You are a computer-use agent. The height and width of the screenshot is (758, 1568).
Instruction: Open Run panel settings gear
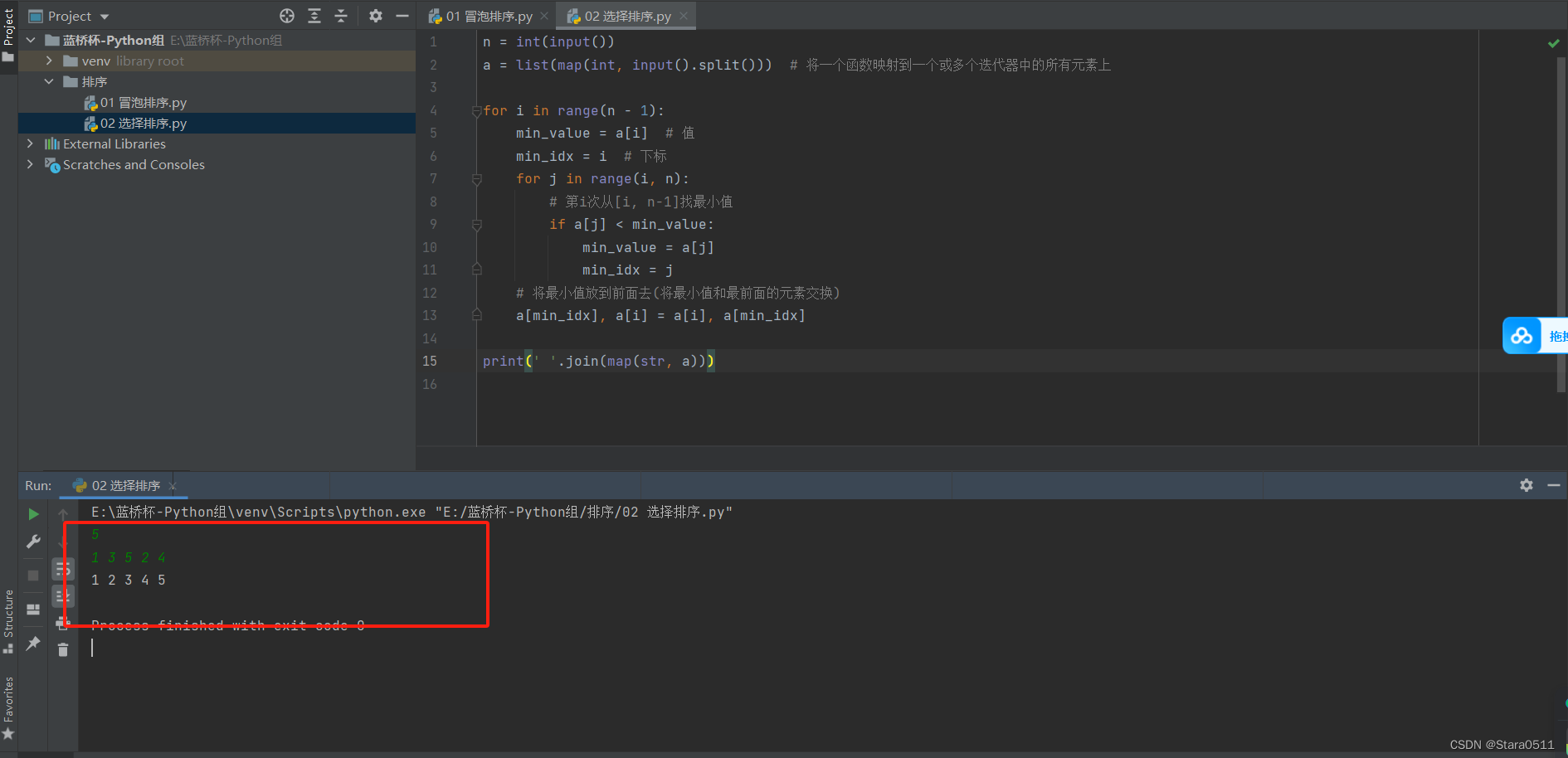click(1527, 485)
